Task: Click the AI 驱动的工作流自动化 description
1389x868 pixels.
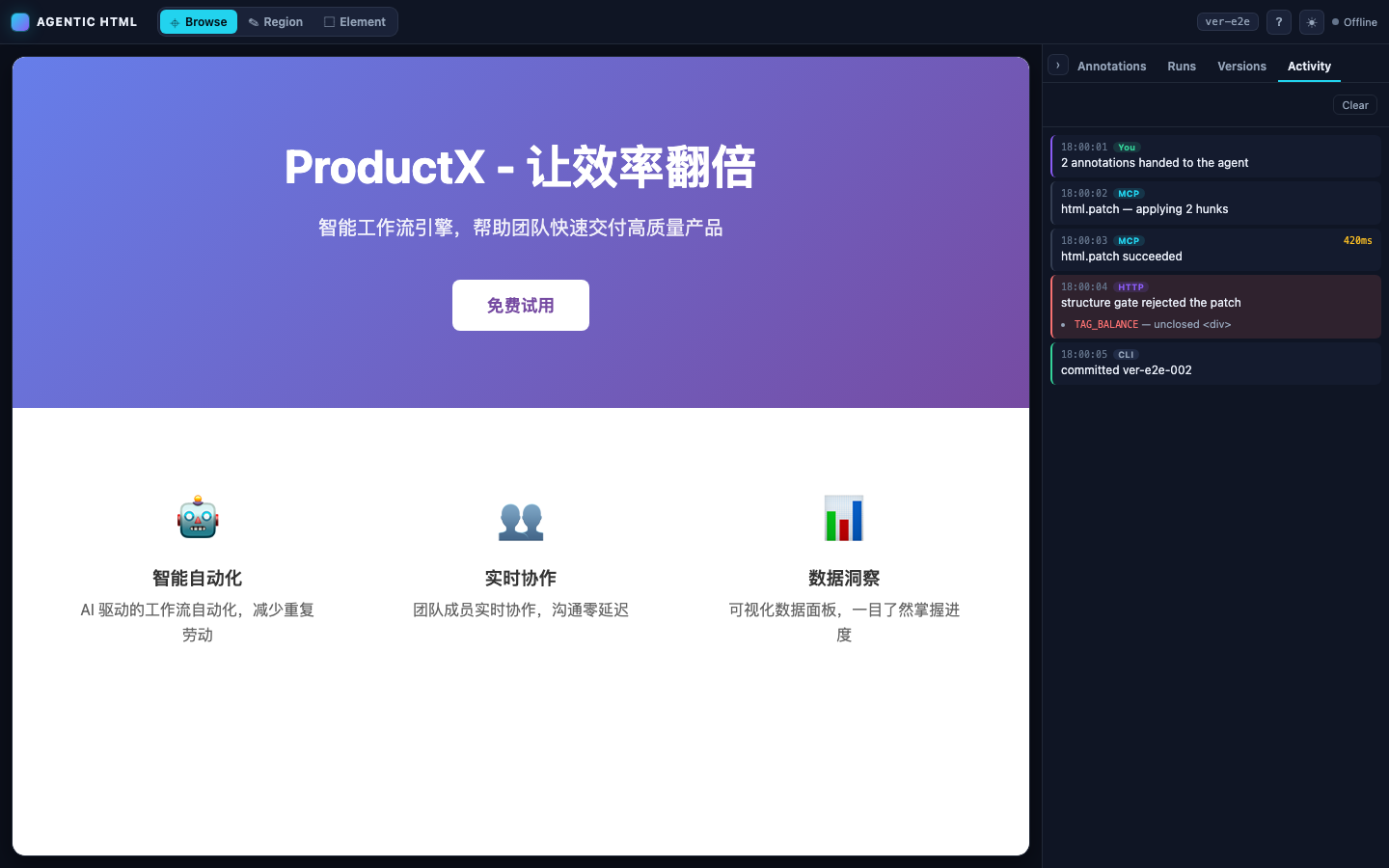Action: pyautogui.click(x=198, y=622)
